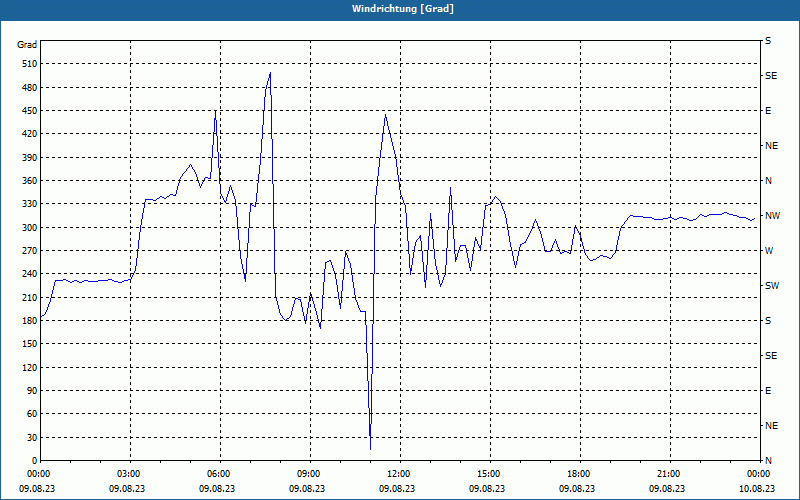
Task: Select the 60 degree axis label
Action: [x=33, y=414]
